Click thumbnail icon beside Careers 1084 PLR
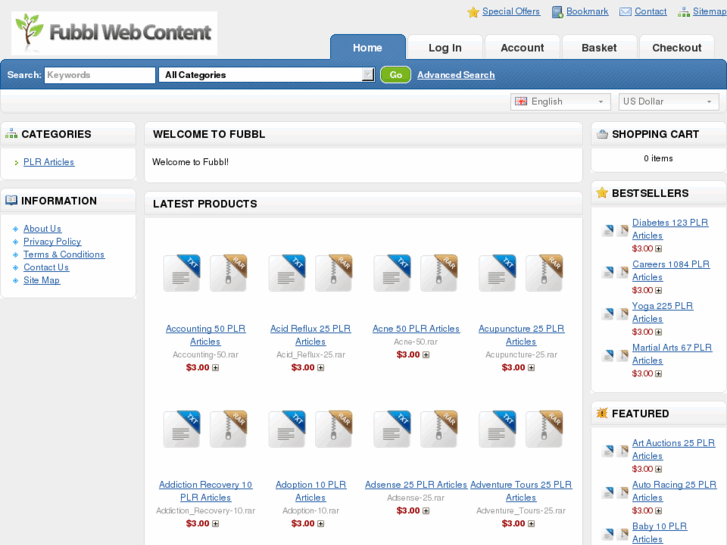727x545 pixels. [615, 272]
